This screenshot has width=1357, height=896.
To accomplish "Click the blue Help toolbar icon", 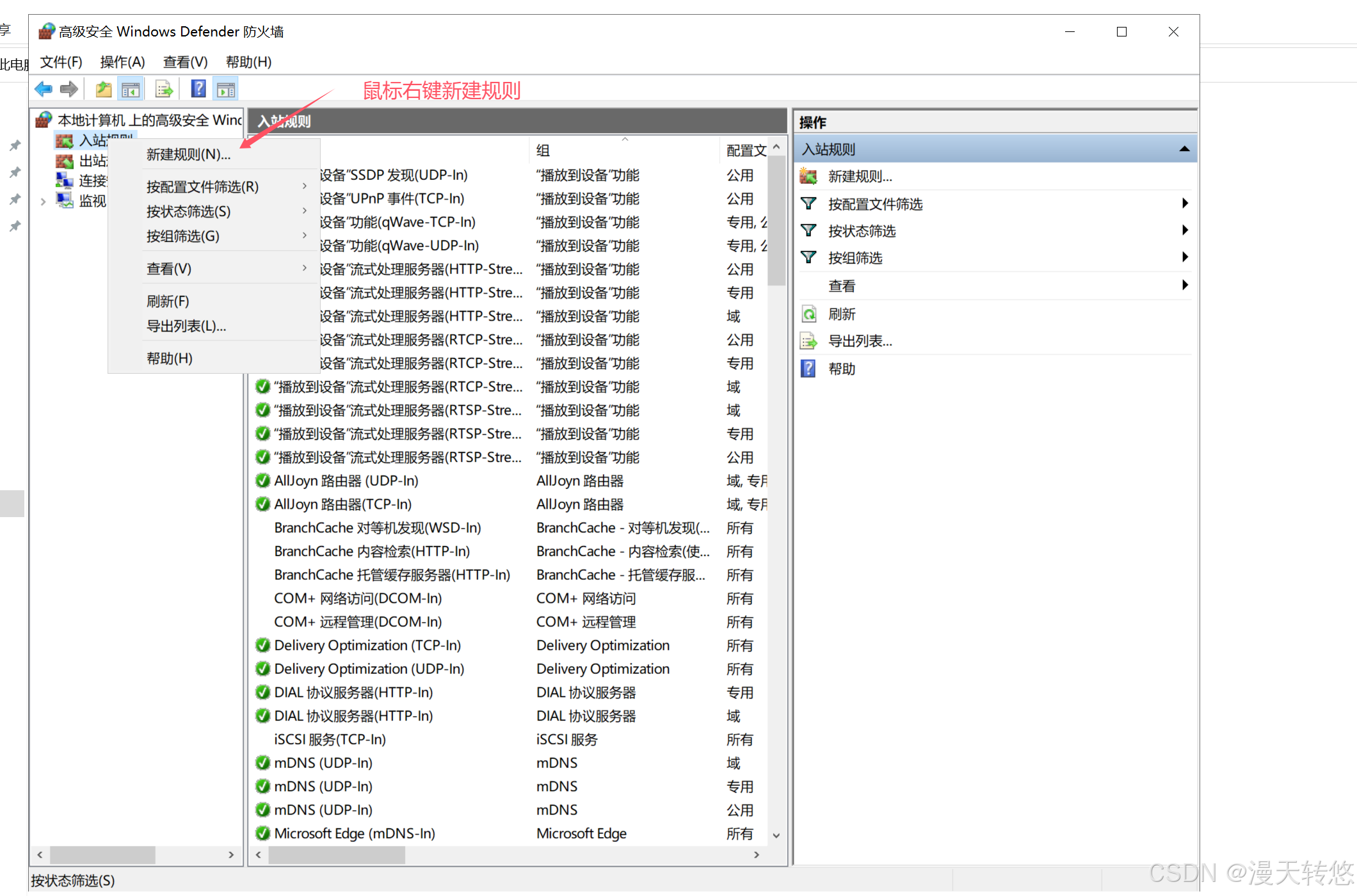I will pos(198,89).
